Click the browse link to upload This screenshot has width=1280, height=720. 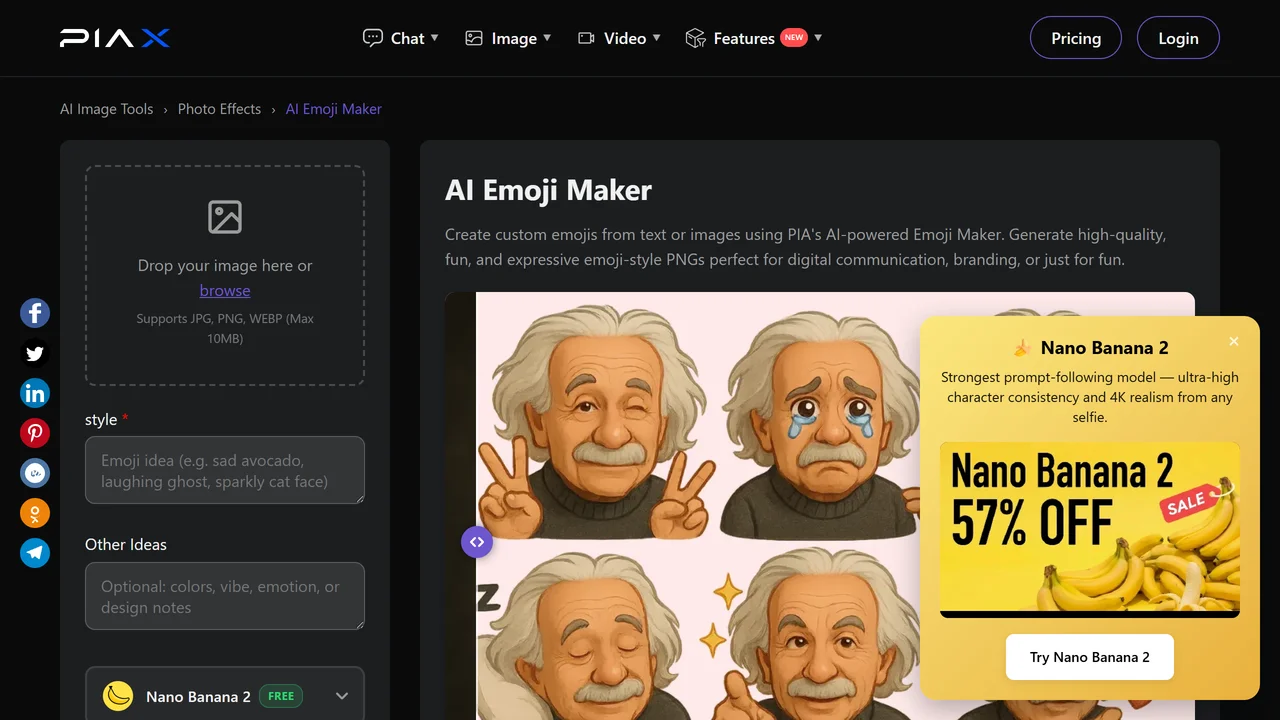pos(225,290)
